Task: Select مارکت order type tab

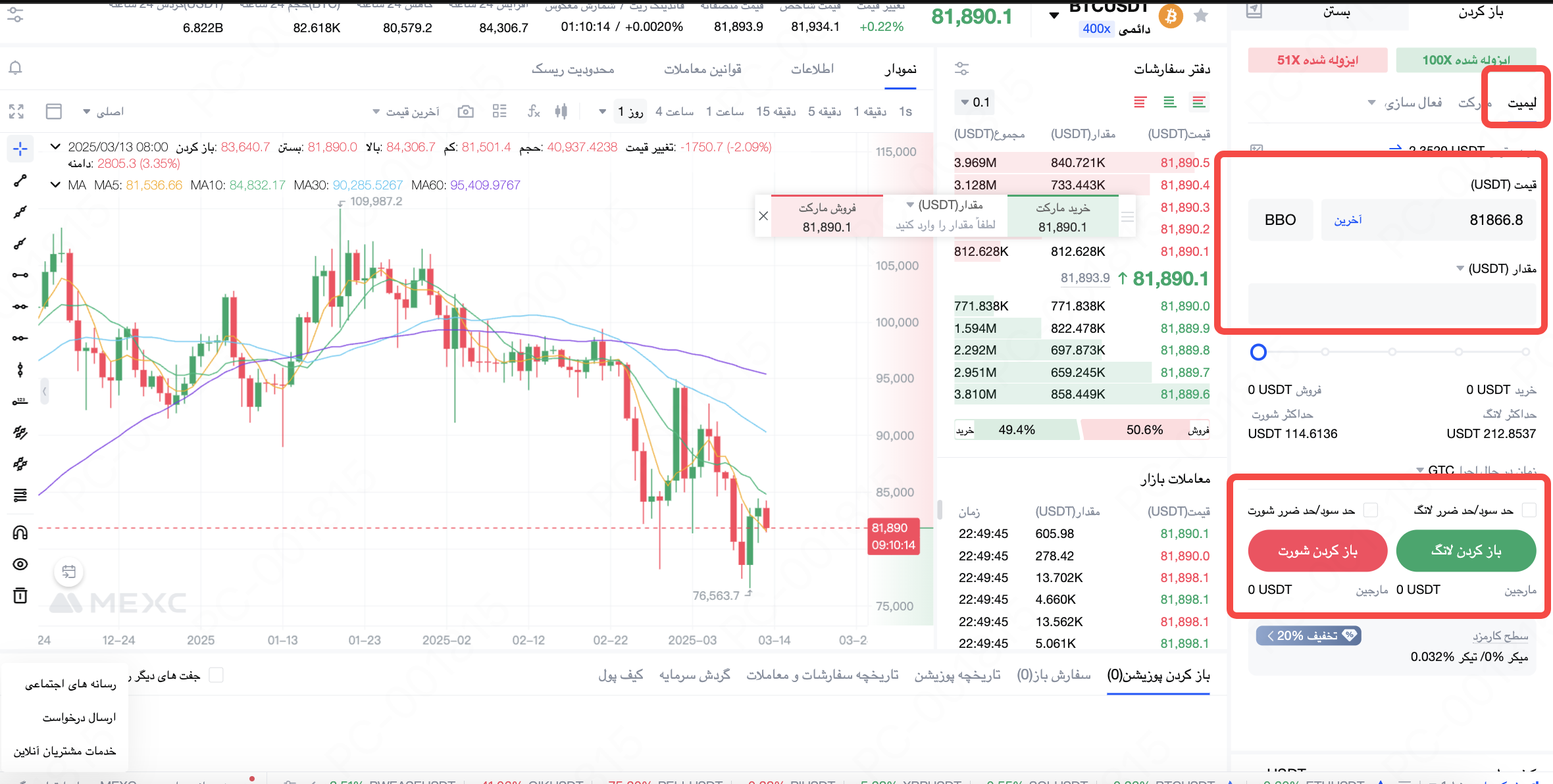Action: click(x=1473, y=103)
